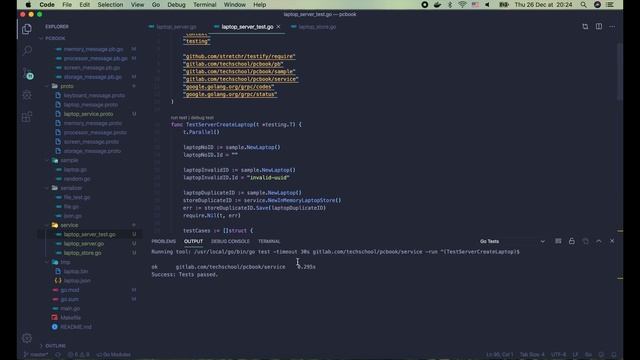Collapse the tmp folder
Viewport: 640px width, 360px height.
tap(65, 262)
